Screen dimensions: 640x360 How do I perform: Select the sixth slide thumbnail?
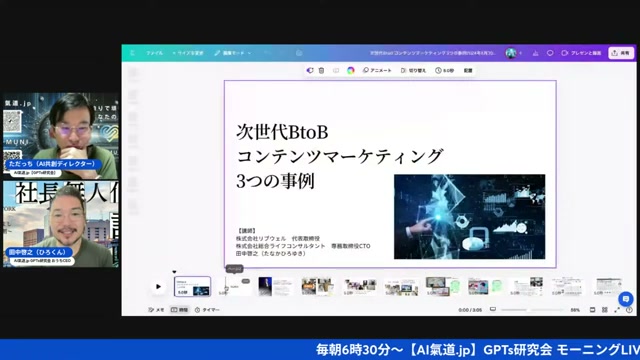click(x=401, y=287)
